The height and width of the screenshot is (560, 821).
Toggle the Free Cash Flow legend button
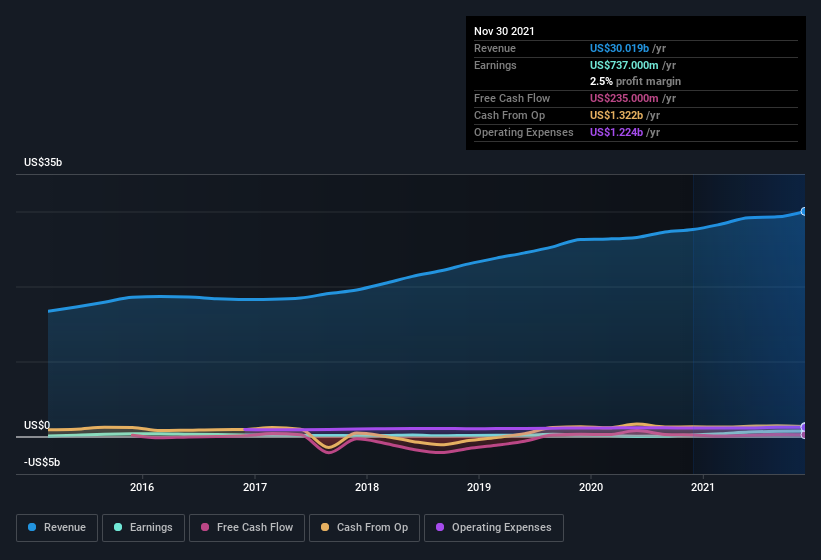(247, 528)
